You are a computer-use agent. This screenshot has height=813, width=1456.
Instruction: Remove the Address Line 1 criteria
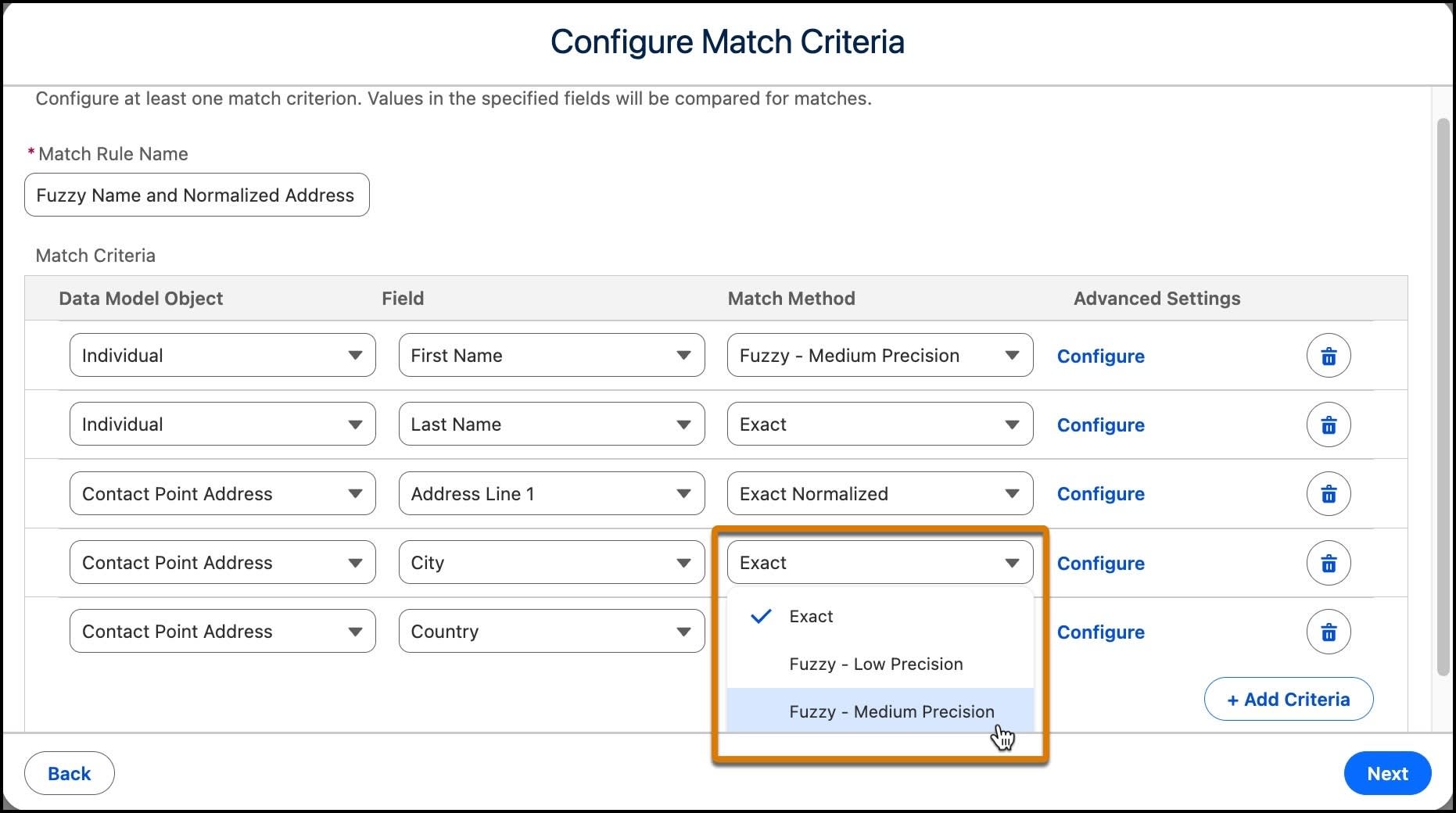(x=1329, y=494)
